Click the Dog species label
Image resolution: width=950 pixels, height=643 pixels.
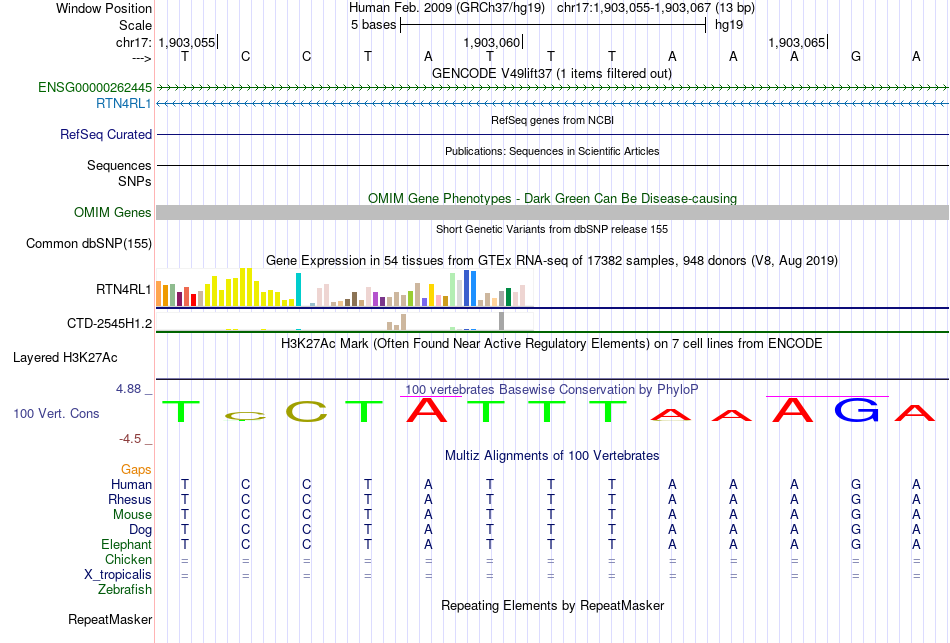point(140,530)
